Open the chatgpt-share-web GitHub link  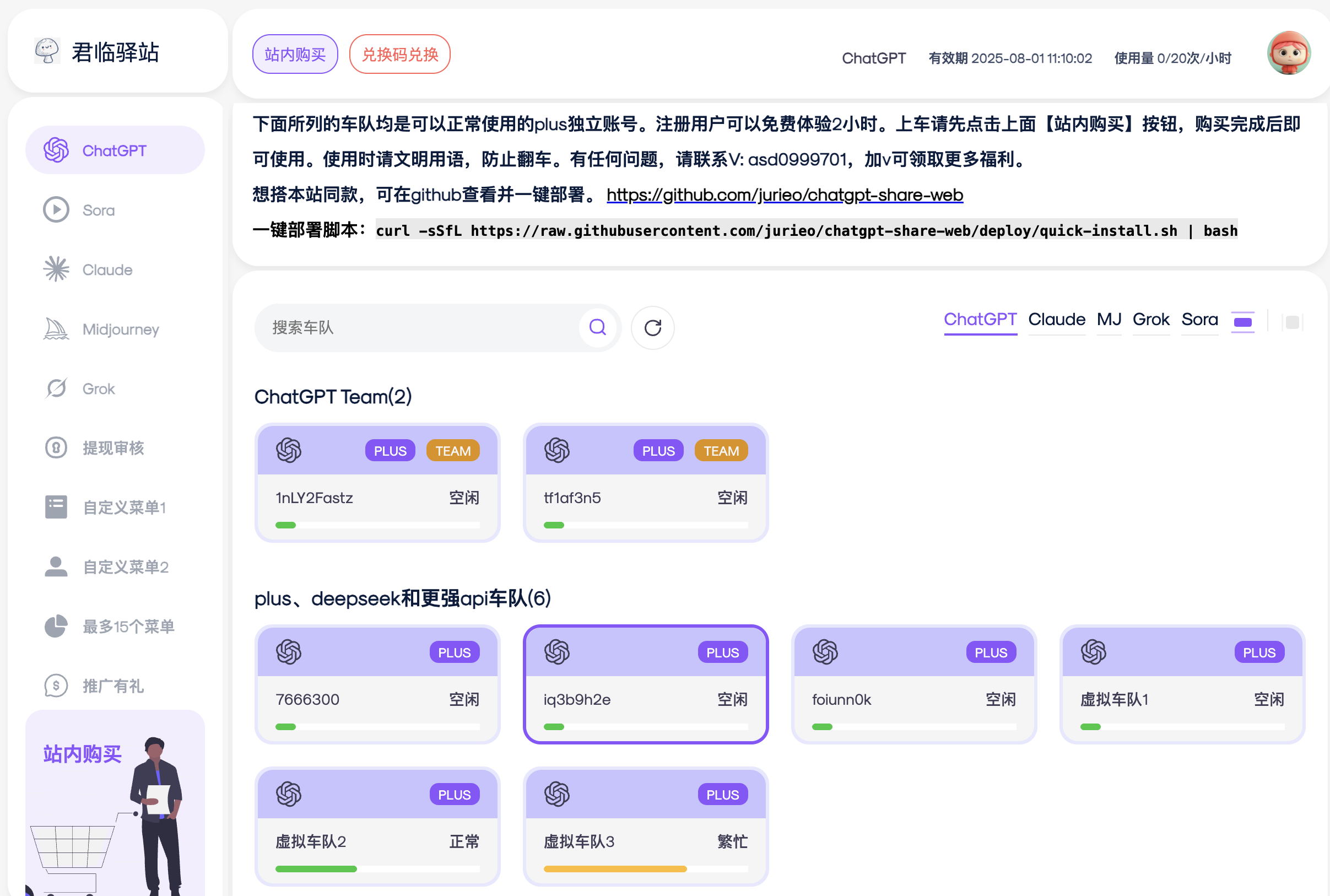785,195
